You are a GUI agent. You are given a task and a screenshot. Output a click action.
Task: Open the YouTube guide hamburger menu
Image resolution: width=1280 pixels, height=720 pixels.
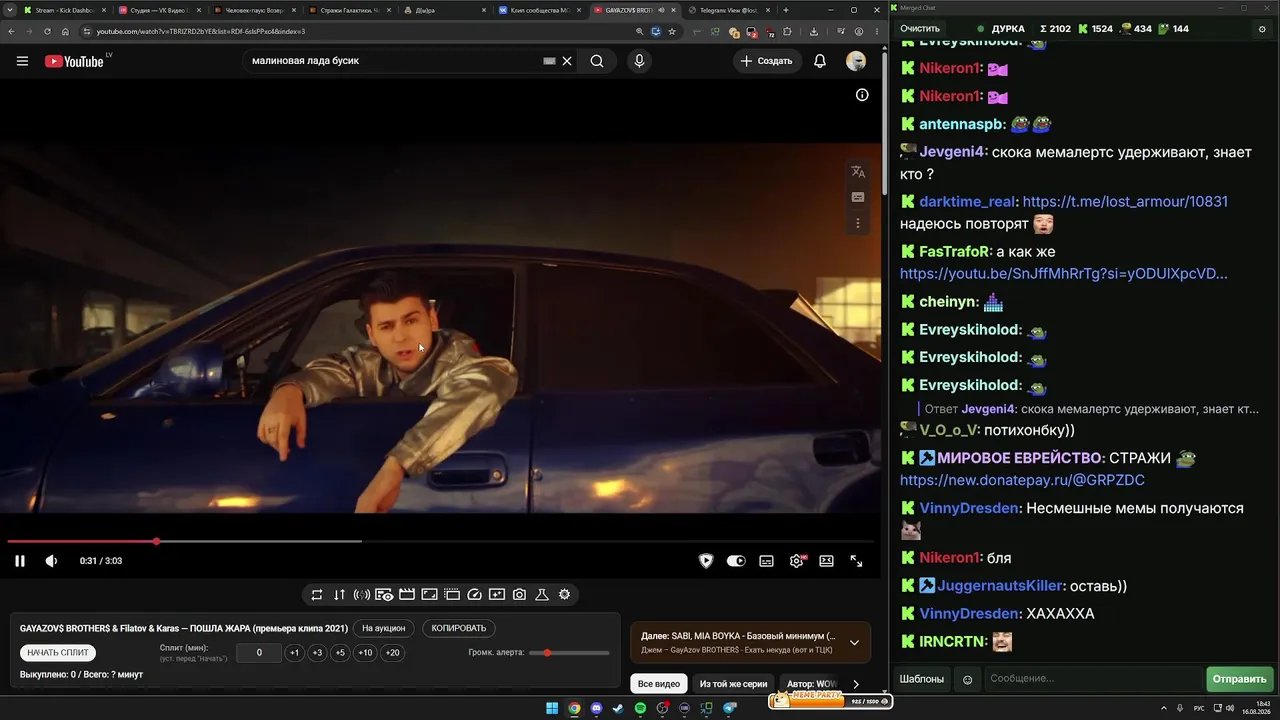point(22,61)
